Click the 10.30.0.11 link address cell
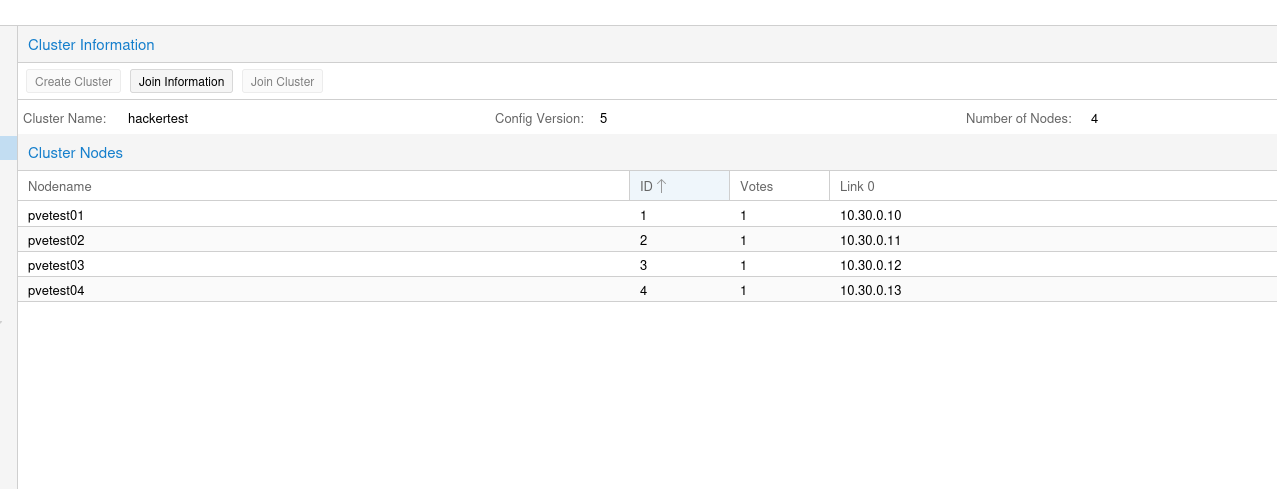Screen dimensions: 1277x489 click(871, 240)
